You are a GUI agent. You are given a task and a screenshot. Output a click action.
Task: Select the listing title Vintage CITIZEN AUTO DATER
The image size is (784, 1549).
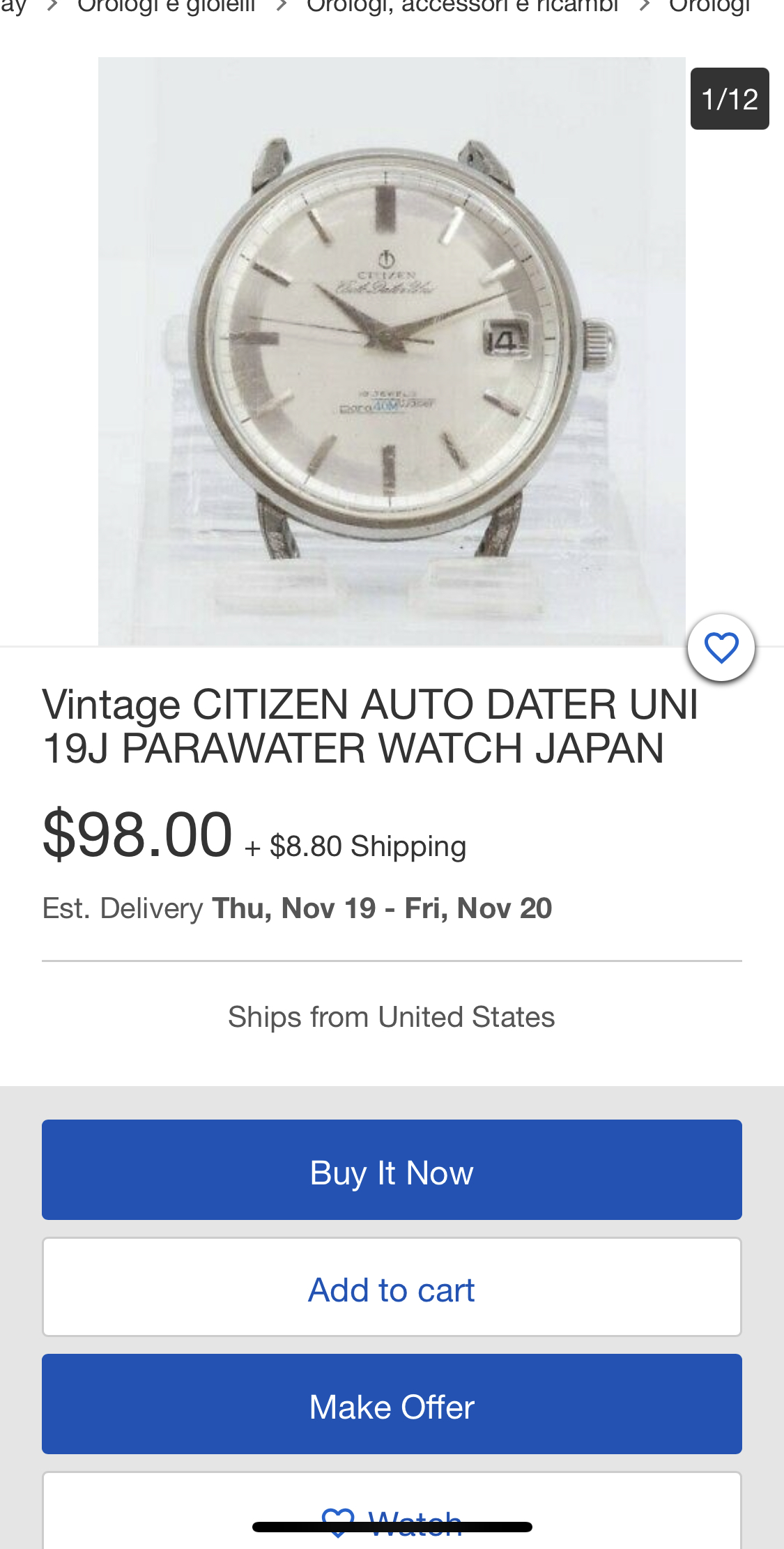pos(370,726)
